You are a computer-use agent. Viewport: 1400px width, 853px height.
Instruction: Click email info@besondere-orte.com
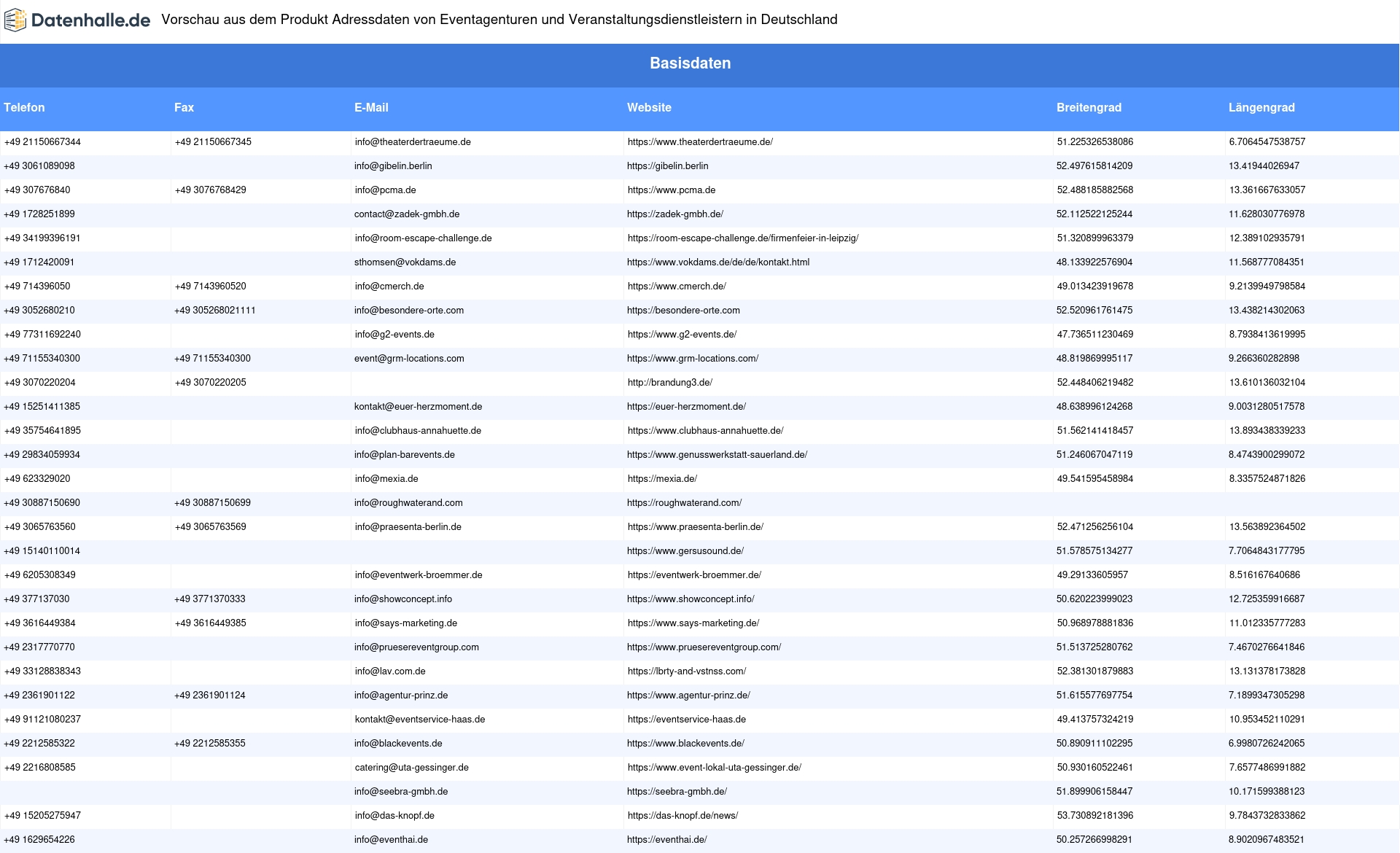click(x=409, y=311)
